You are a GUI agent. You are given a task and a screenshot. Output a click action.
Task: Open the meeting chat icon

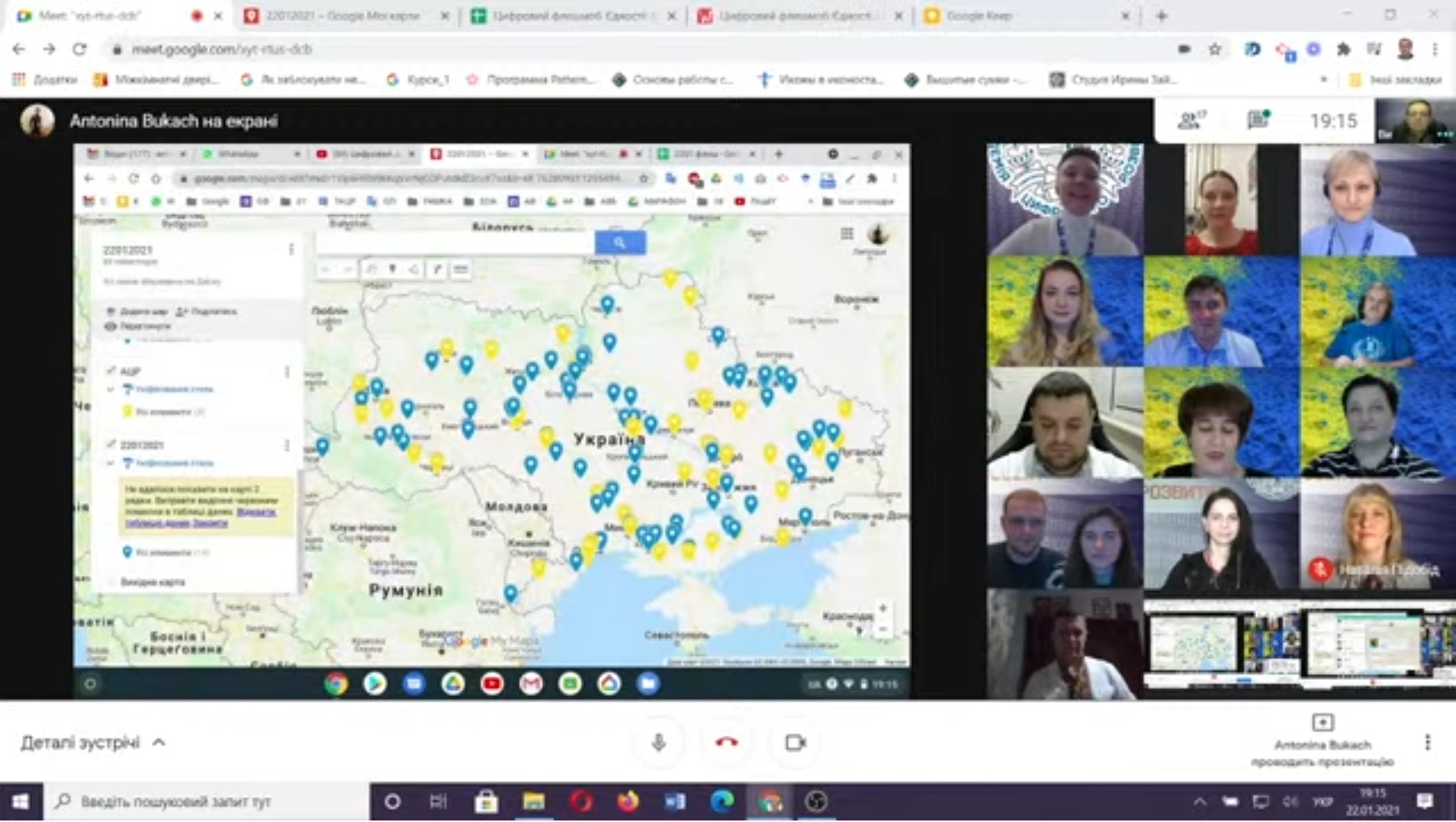pos(1258,120)
